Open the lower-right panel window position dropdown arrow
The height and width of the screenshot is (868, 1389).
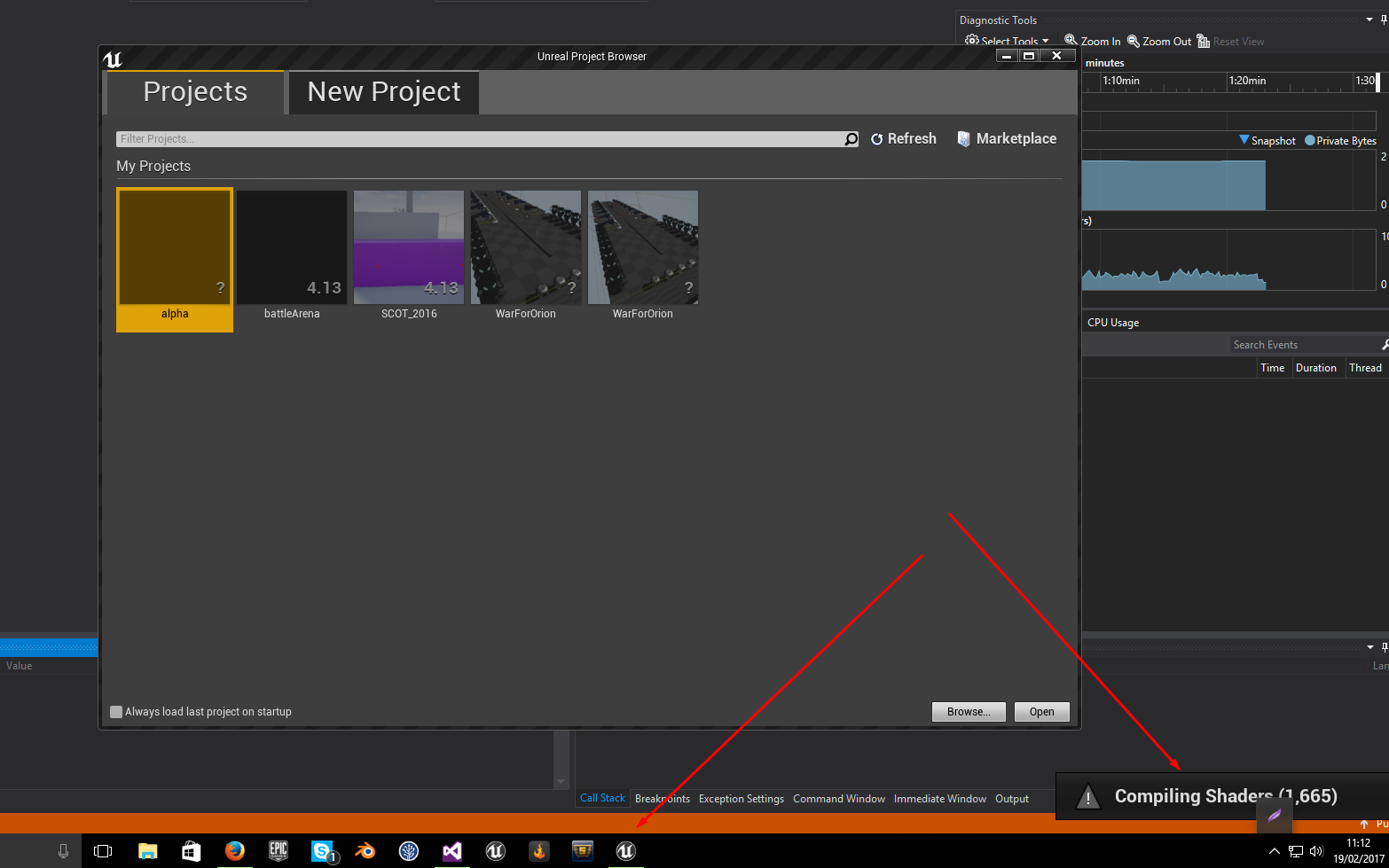click(1370, 647)
